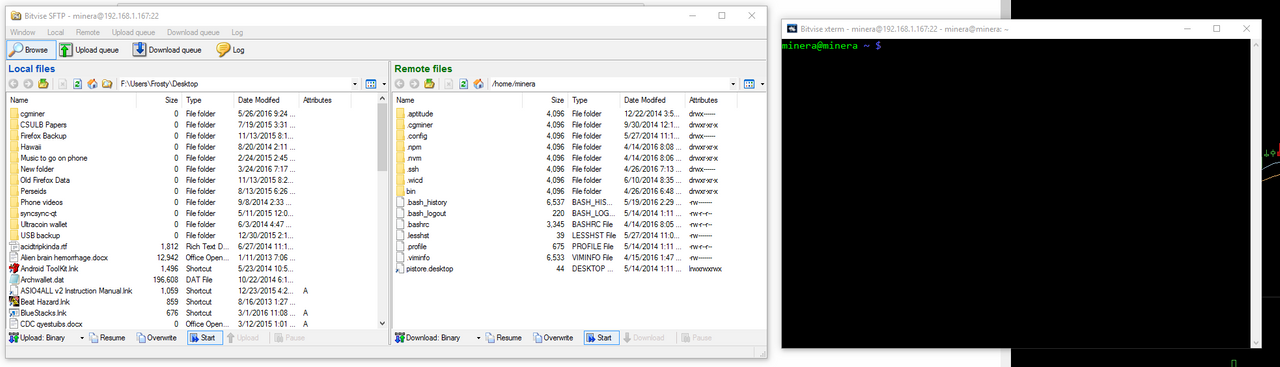
Task: Click the remote path field /home/minera
Action: click(609, 84)
